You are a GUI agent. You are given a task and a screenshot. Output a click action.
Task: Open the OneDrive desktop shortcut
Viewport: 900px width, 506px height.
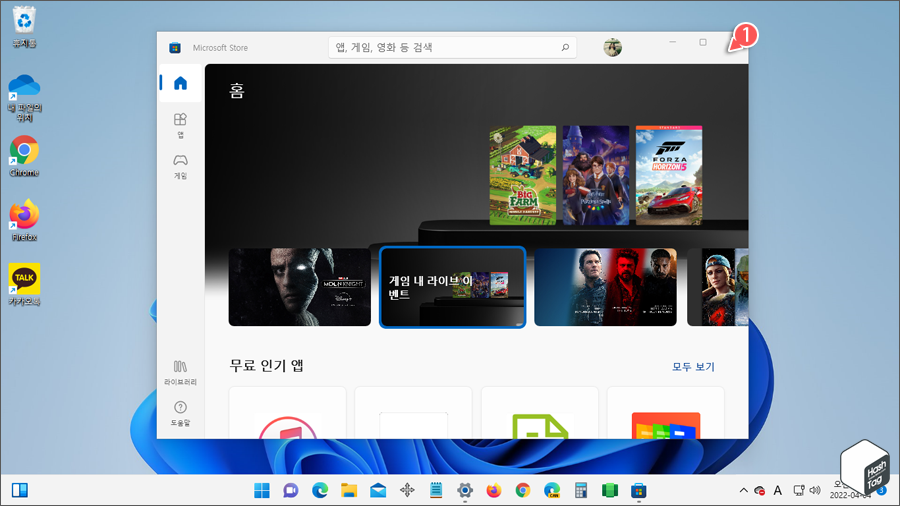pos(24,98)
